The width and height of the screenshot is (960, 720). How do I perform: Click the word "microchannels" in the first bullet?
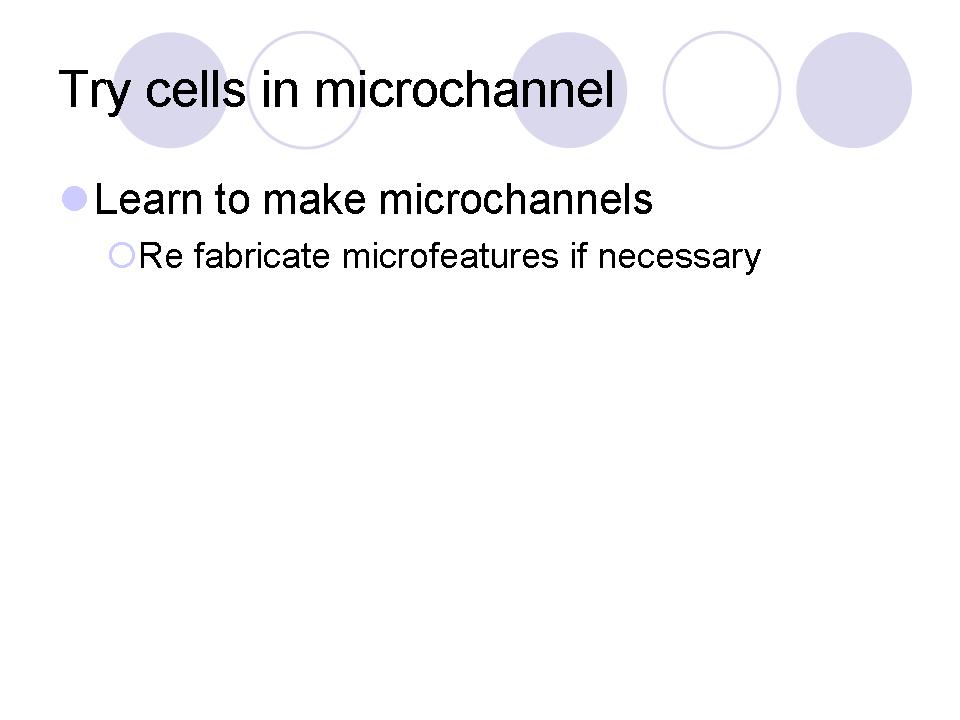(x=517, y=200)
